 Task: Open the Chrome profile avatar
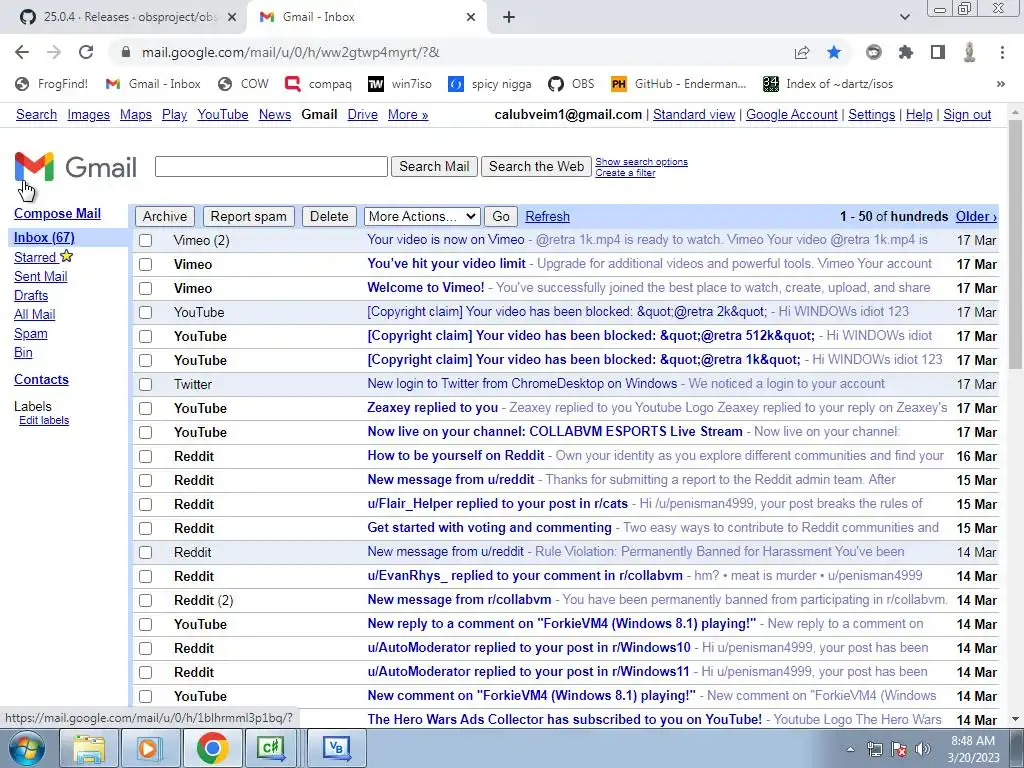(x=970, y=52)
